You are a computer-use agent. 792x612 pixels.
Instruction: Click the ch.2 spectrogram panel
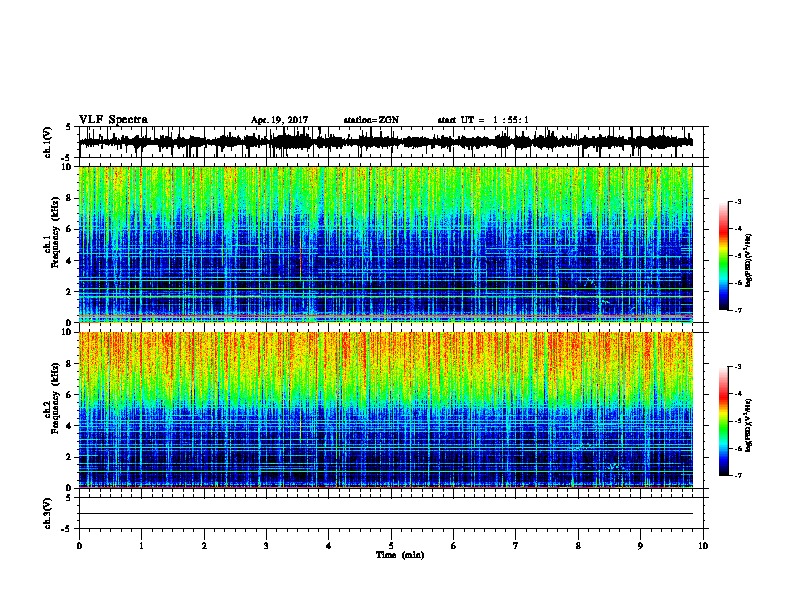coord(391,410)
